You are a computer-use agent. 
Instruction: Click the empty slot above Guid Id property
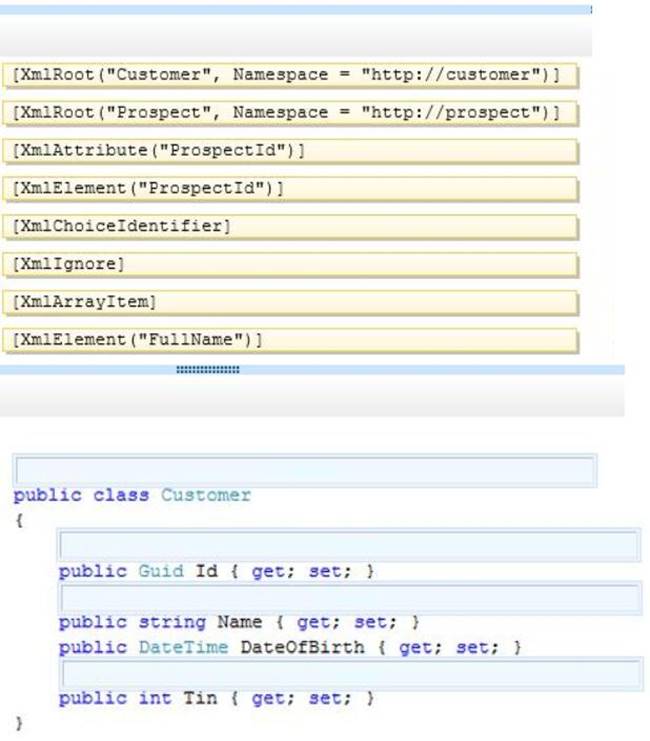click(348, 546)
